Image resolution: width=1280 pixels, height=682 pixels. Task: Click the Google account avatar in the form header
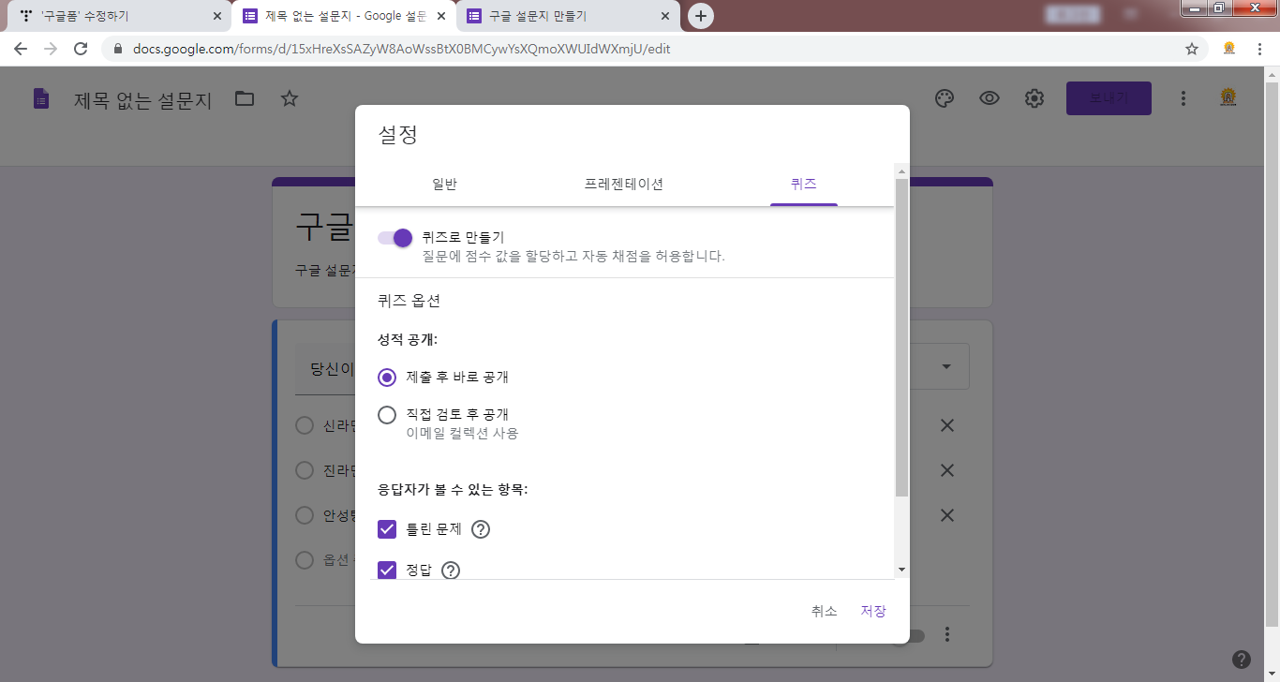coord(1227,98)
